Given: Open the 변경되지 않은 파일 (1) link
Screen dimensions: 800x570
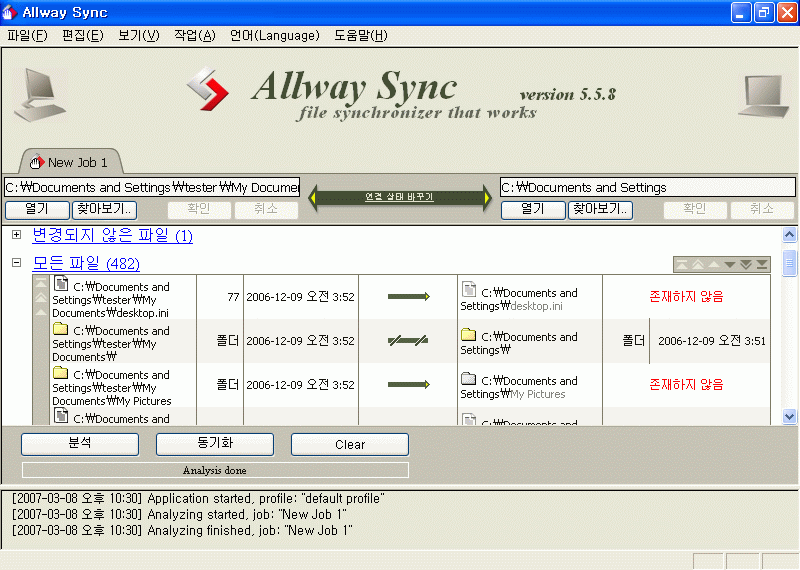Looking at the screenshot, I should tap(112, 235).
